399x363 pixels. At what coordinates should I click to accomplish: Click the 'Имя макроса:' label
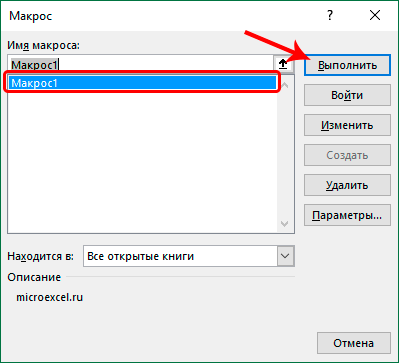coord(44,45)
